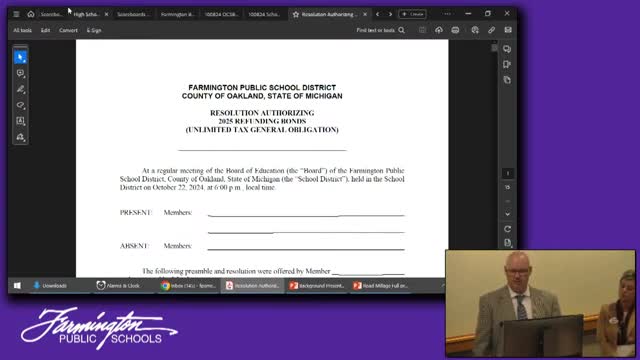
Task: Go to next page with down chevron
Action: point(508,214)
